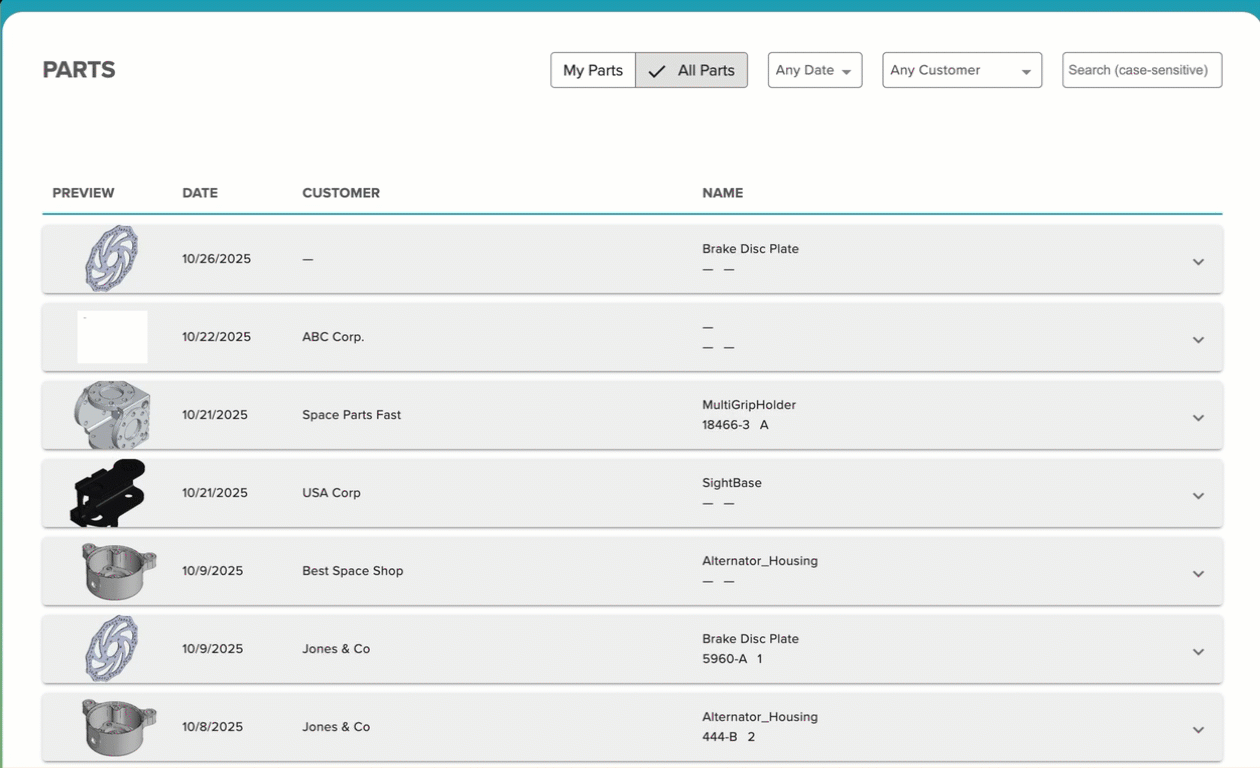Expand the MultiGripHolder row details
The image size is (1260, 768).
coord(1198,418)
